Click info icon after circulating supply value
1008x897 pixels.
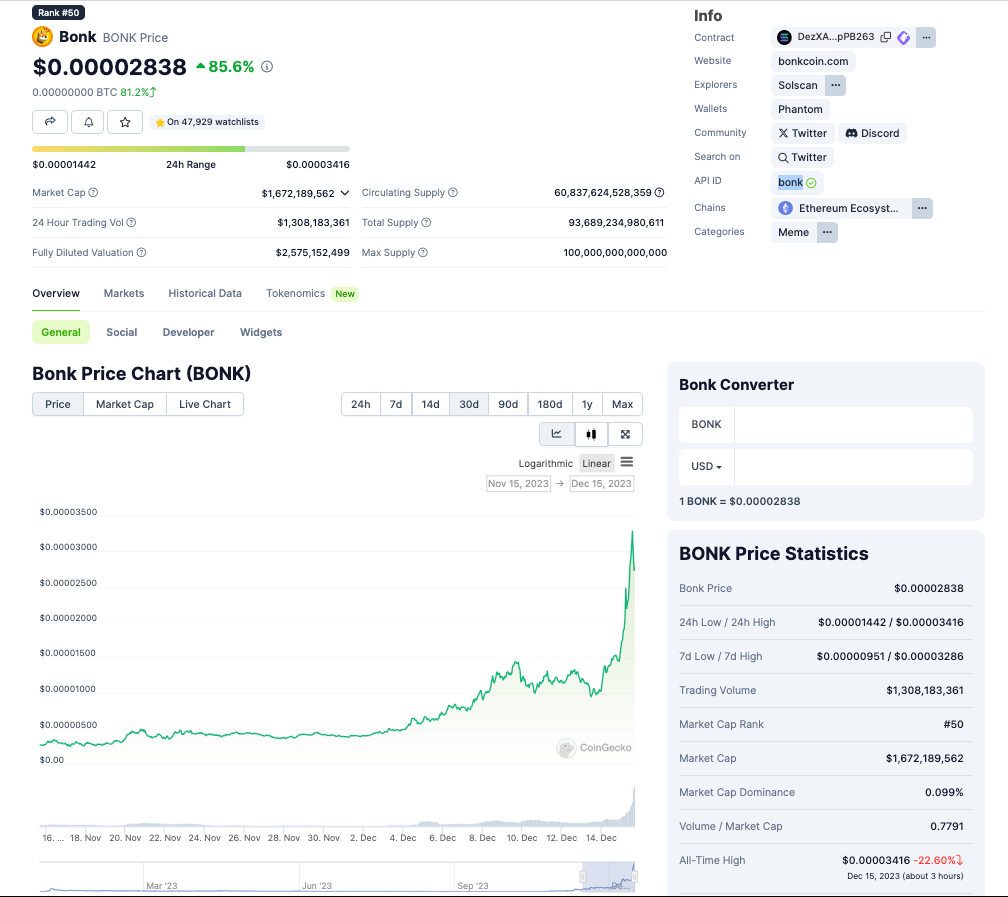coord(660,192)
